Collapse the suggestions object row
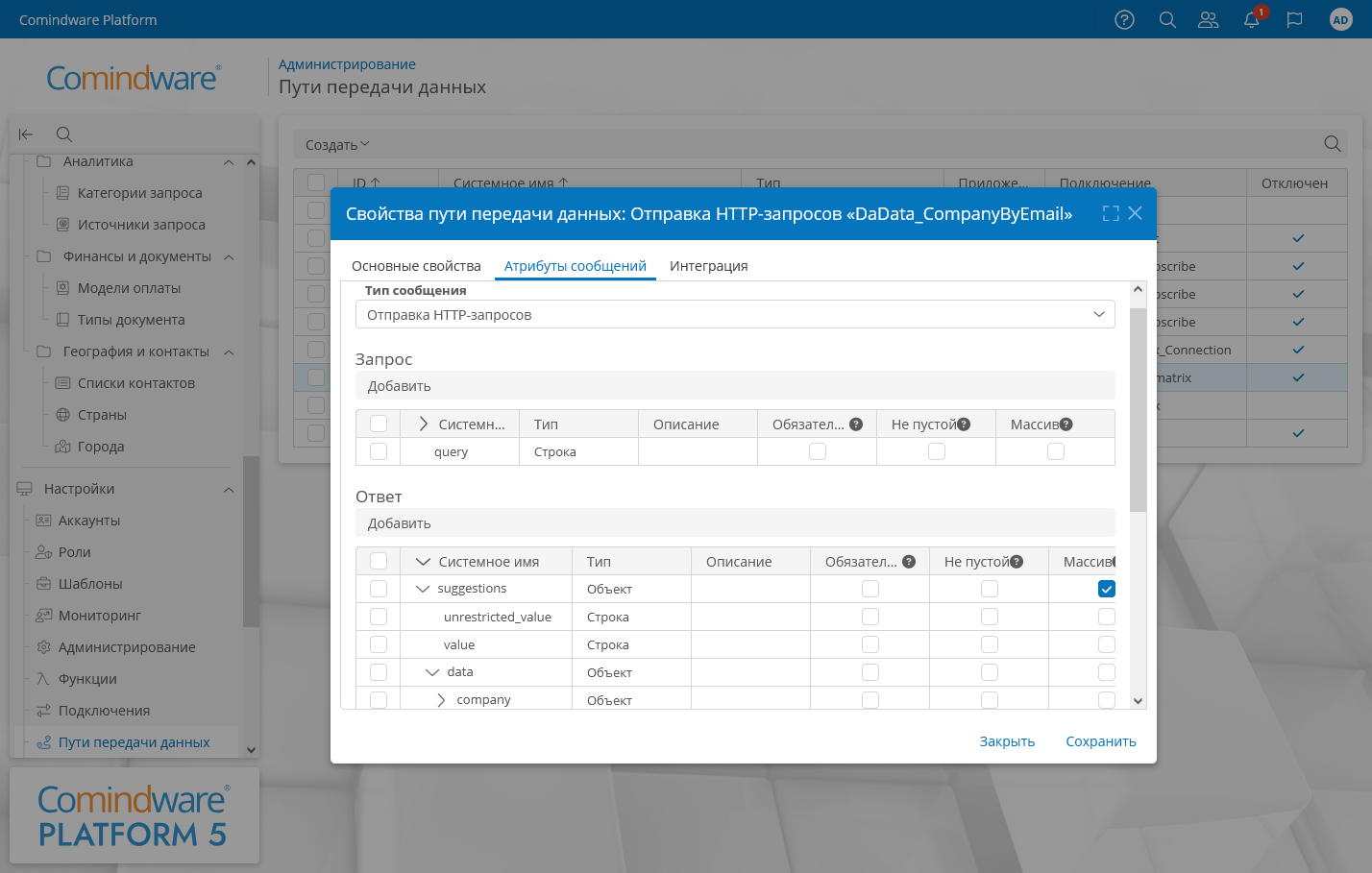This screenshot has width=1372, height=873. (423, 589)
